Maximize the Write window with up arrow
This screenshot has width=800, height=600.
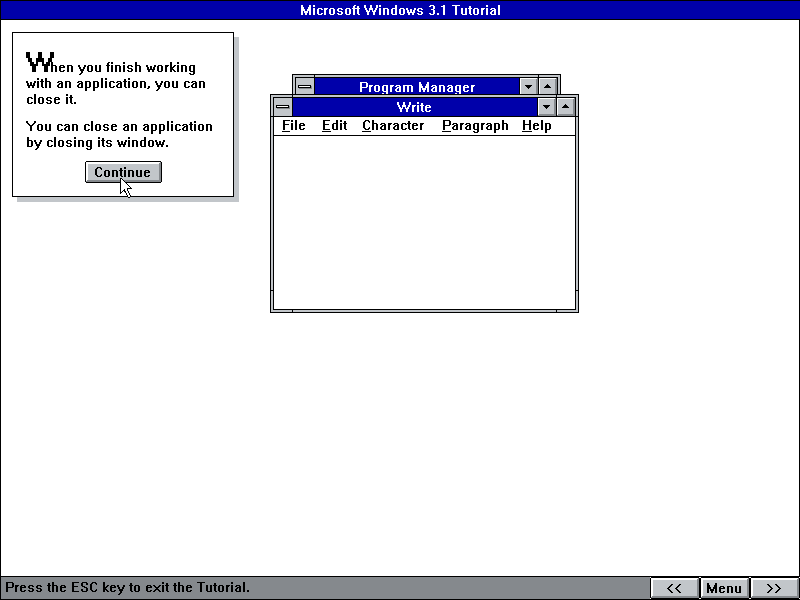[x=565, y=107]
